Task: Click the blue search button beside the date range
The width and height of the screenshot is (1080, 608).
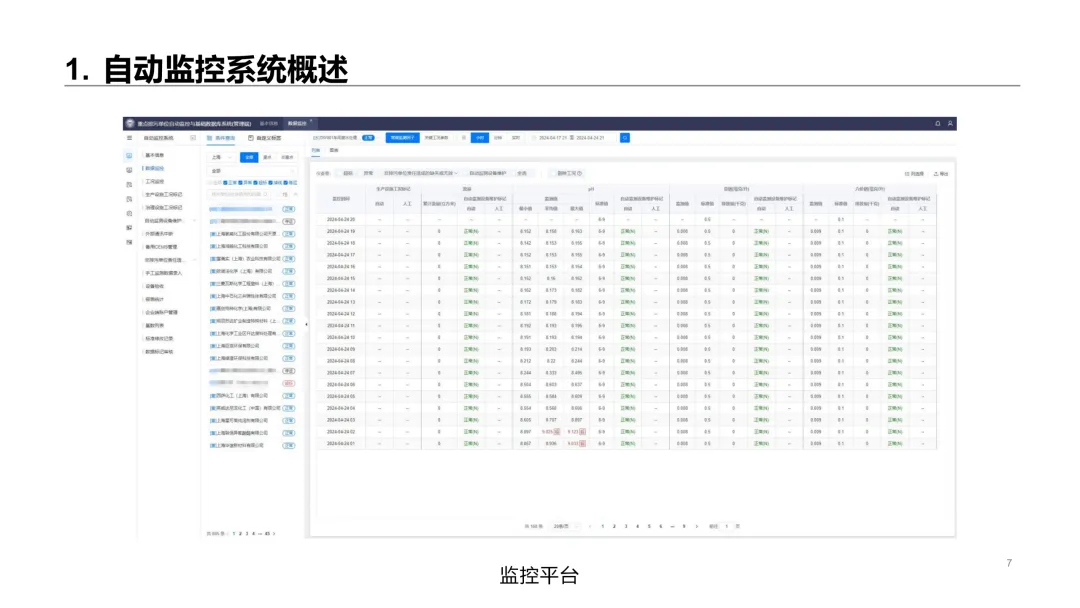Action: tap(625, 138)
